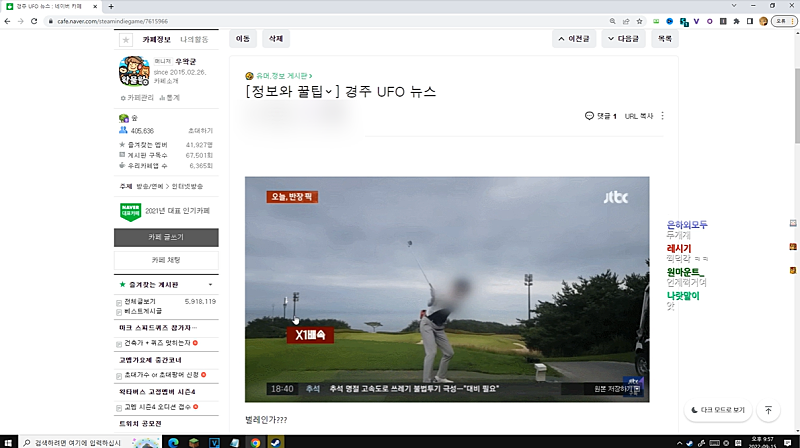Open the Windows Start menu

(x=8, y=442)
